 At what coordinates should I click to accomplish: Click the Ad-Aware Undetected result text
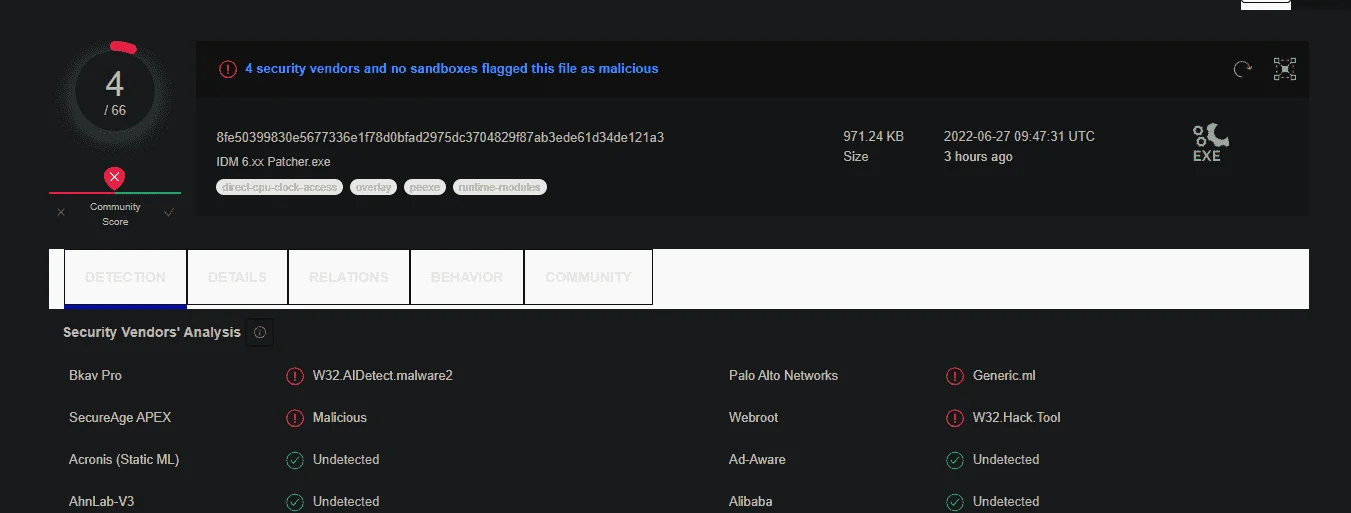[x=1006, y=460]
